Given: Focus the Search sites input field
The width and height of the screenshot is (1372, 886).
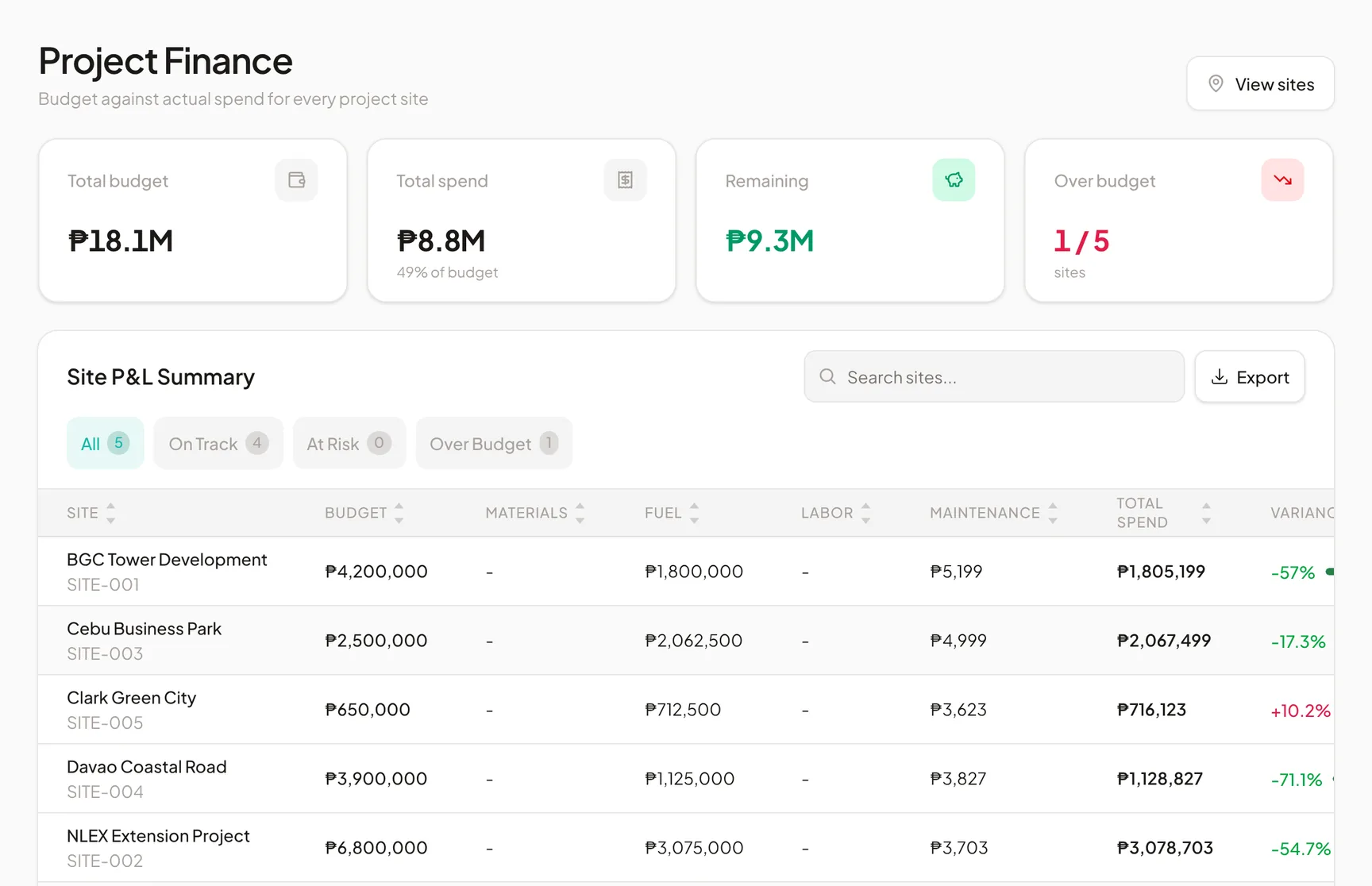Looking at the screenshot, I should (994, 376).
